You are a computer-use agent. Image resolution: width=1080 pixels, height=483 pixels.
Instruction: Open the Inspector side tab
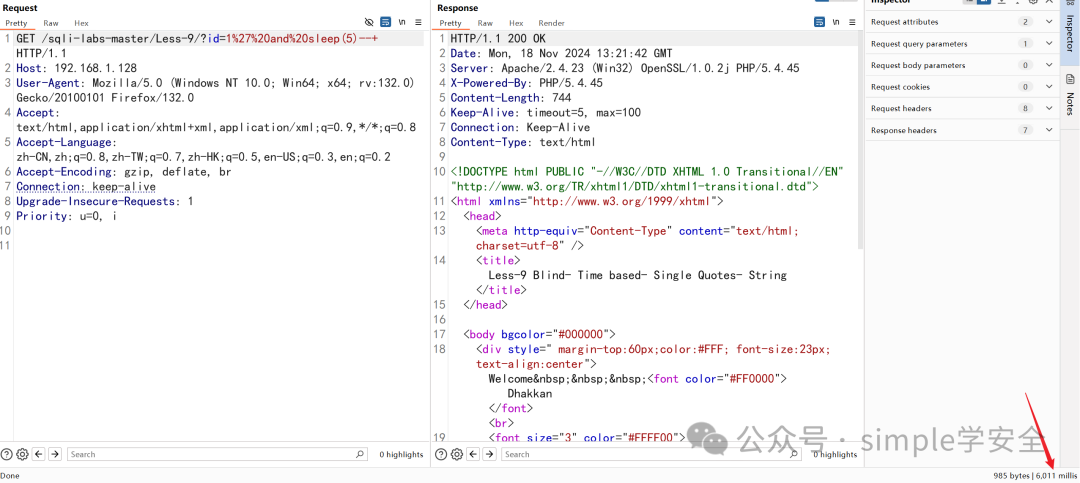(x=1070, y=32)
